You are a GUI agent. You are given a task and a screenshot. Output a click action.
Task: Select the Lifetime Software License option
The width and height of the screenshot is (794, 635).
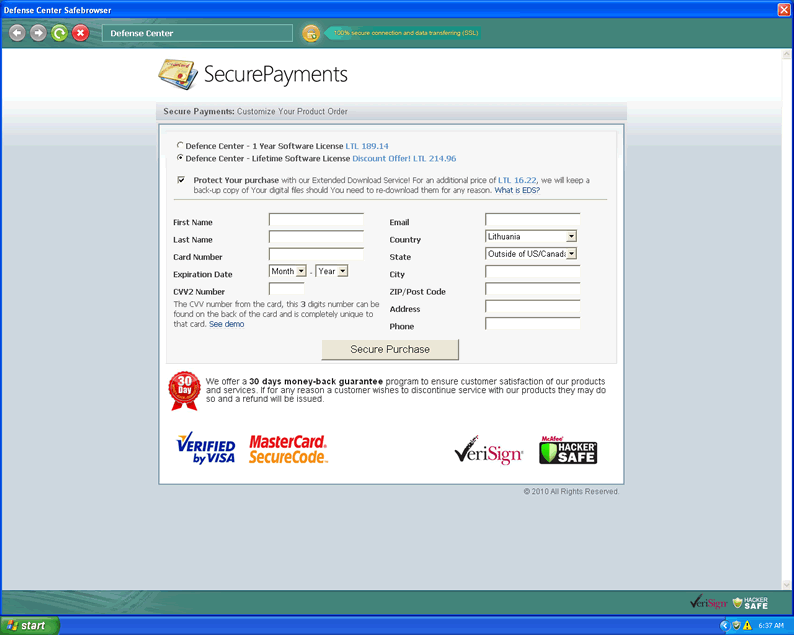click(180, 158)
